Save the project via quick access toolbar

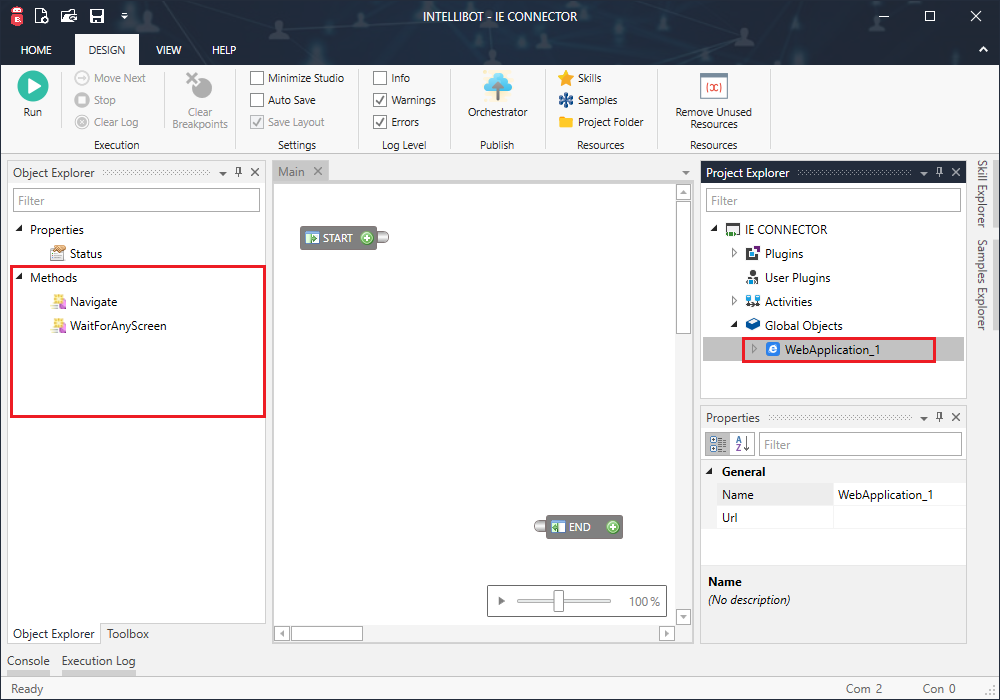coord(96,16)
